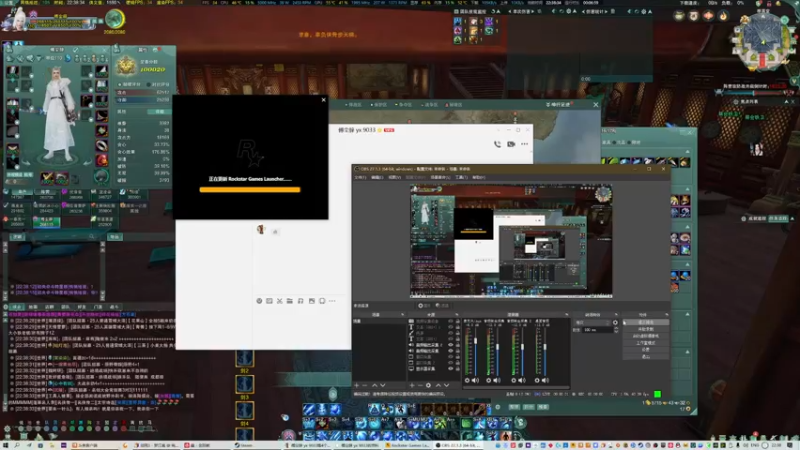
Task: Switch to OBS from the Windows taskbar
Action: pos(458,445)
